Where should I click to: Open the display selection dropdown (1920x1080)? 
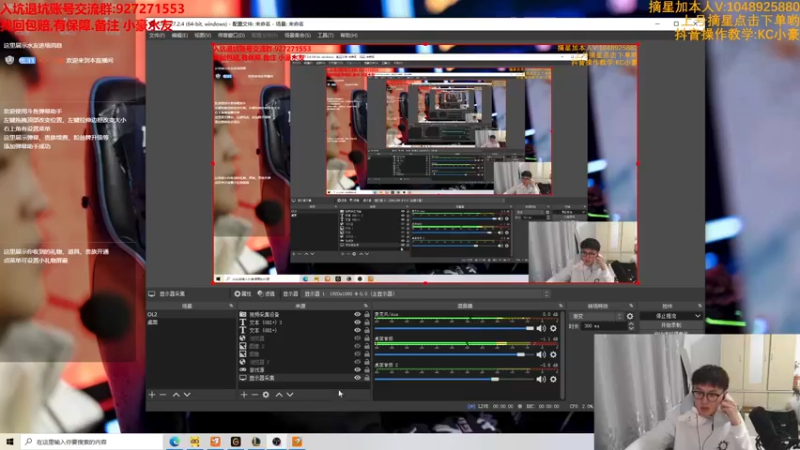click(426, 294)
